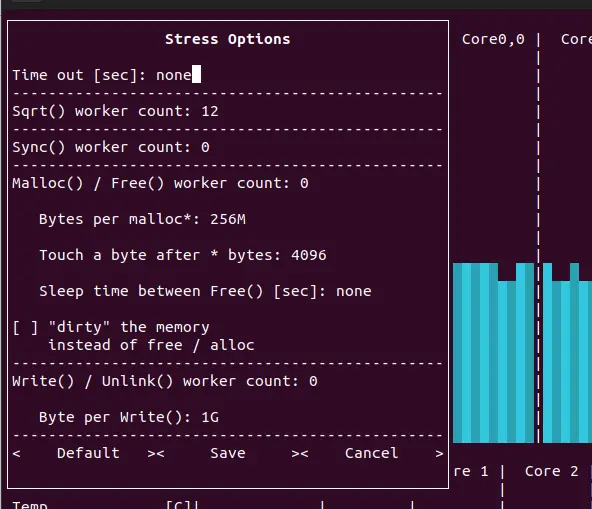The width and height of the screenshot is (592, 509).
Task: Click Malloc() / Free() worker count value
Action: (304, 183)
